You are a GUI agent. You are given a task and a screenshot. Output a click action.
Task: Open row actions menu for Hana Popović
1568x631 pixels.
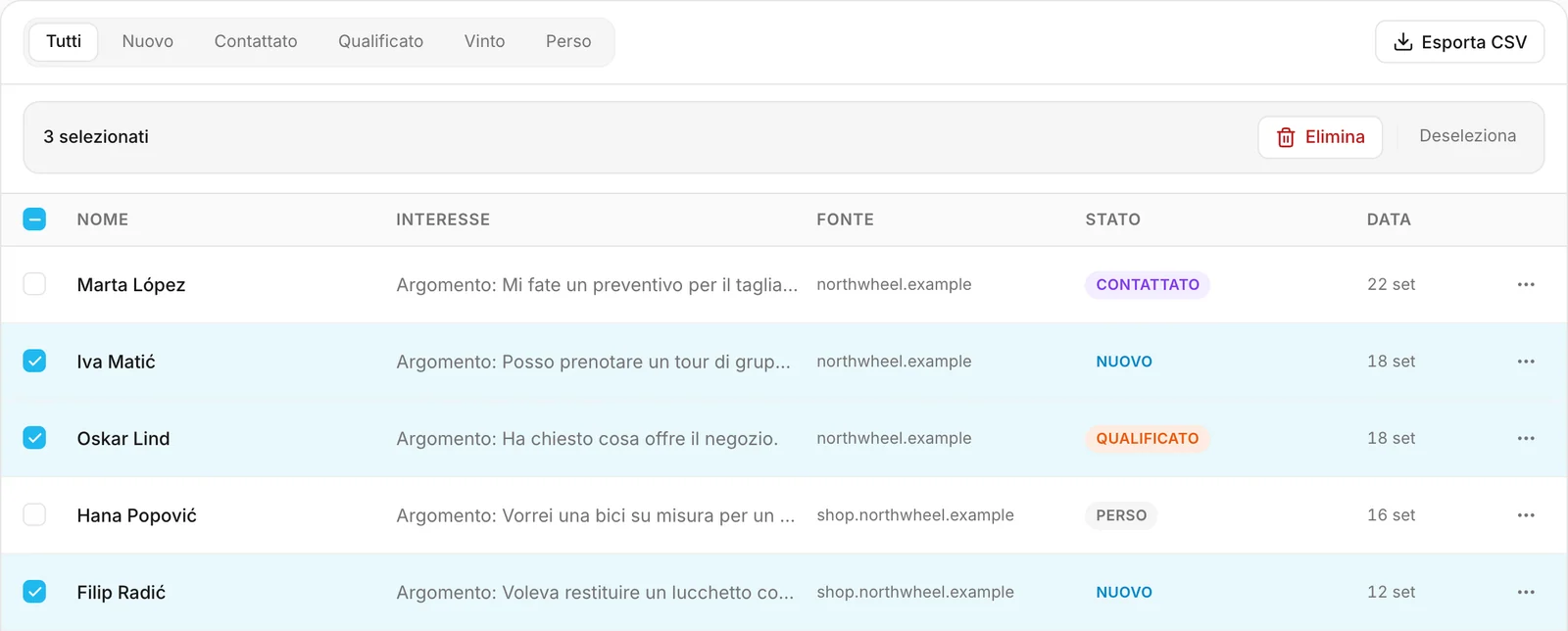pyautogui.click(x=1526, y=515)
